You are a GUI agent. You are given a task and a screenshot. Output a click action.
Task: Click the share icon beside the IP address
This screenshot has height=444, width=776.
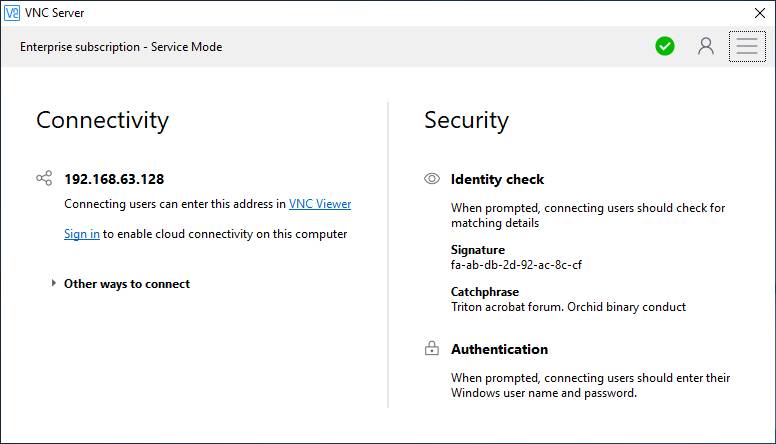click(44, 178)
